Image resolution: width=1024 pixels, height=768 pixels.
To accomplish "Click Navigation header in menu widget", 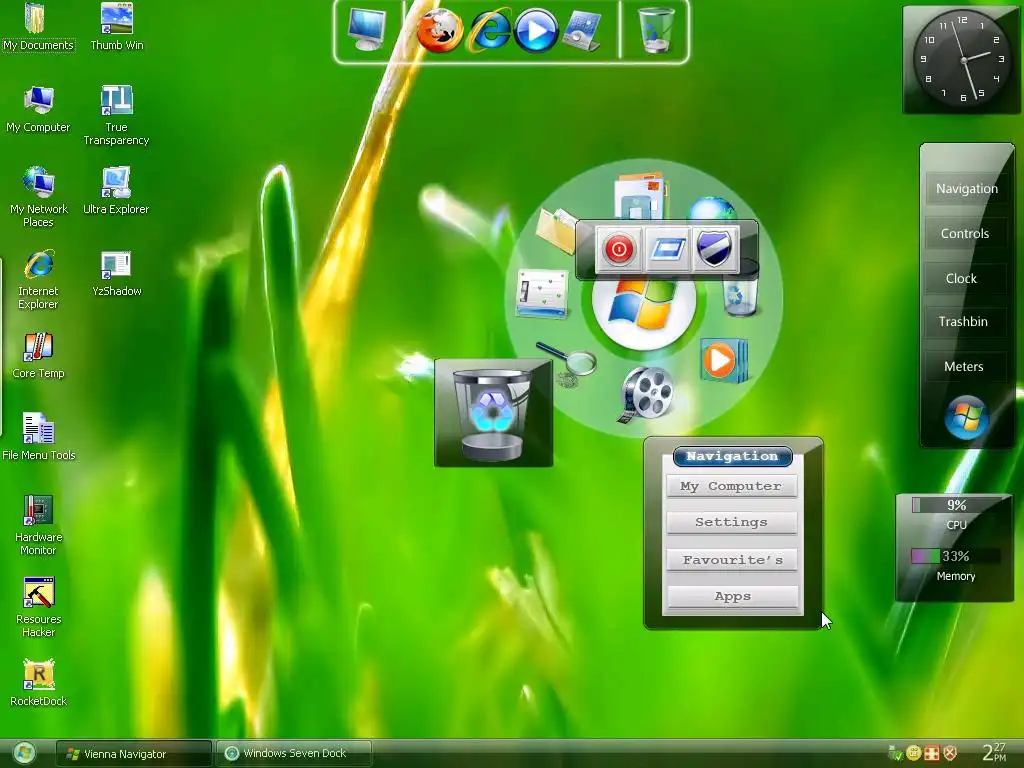I will click(x=732, y=456).
